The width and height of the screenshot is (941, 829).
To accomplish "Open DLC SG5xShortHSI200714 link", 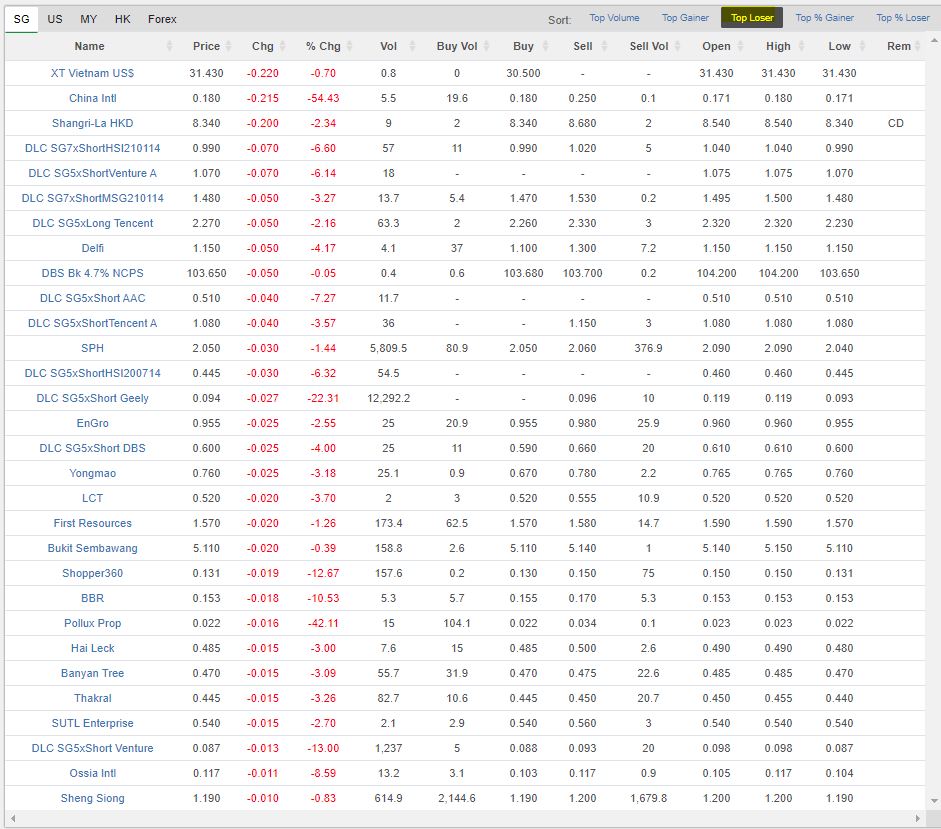I will point(92,373).
